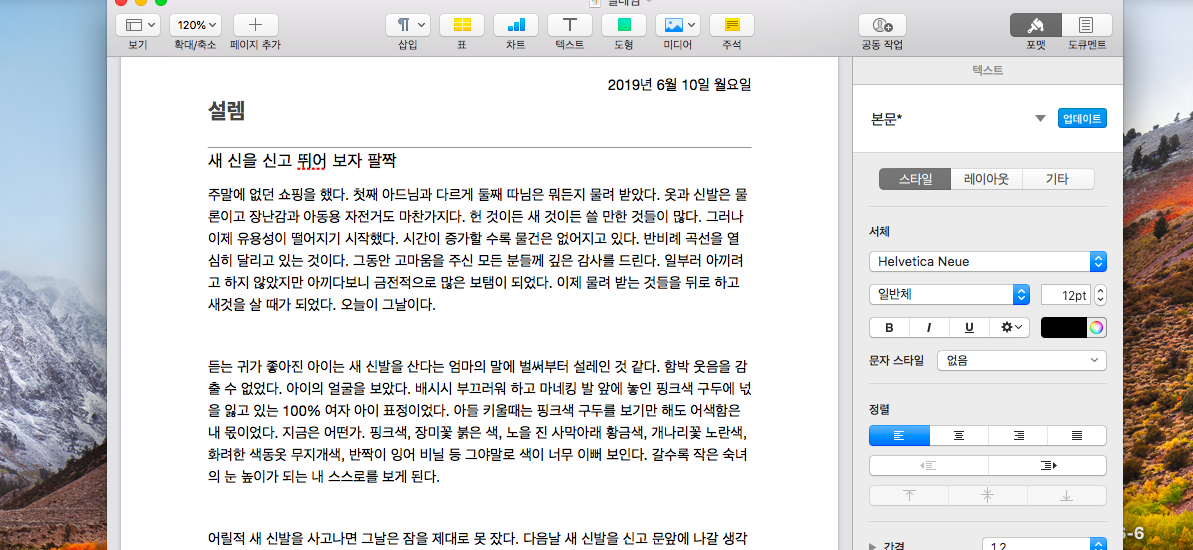Decrease paragraph indent

928,466
